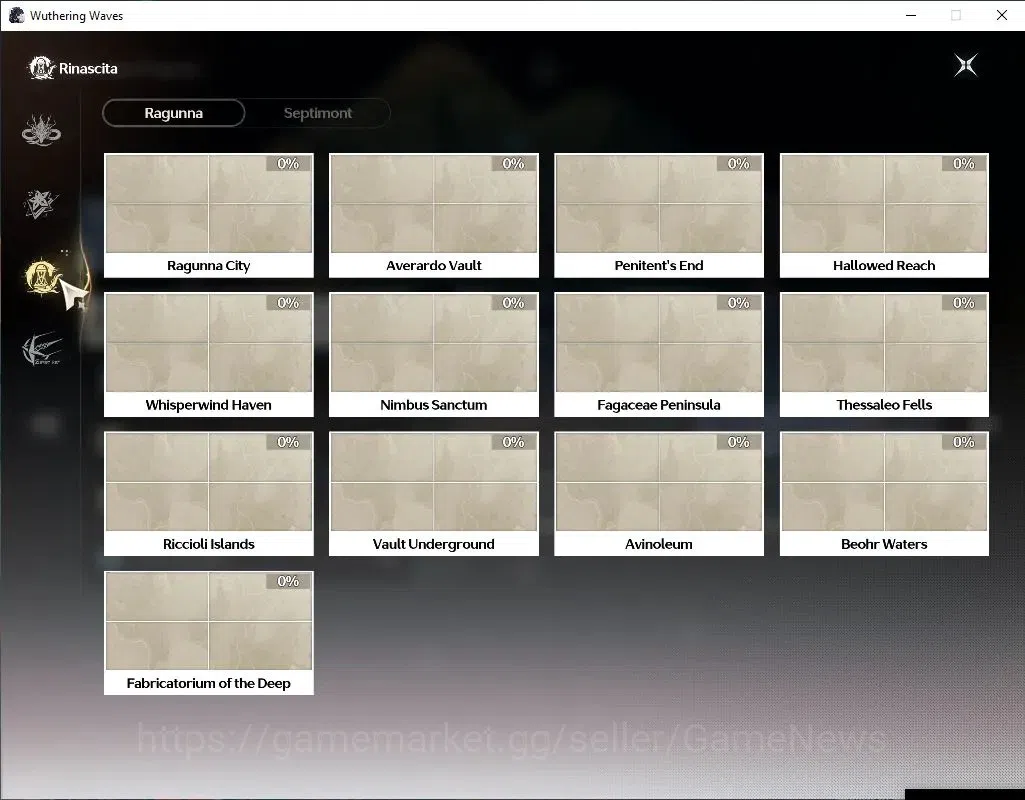Switch to the Septimont tab
The height and width of the screenshot is (800, 1025).
tap(318, 113)
